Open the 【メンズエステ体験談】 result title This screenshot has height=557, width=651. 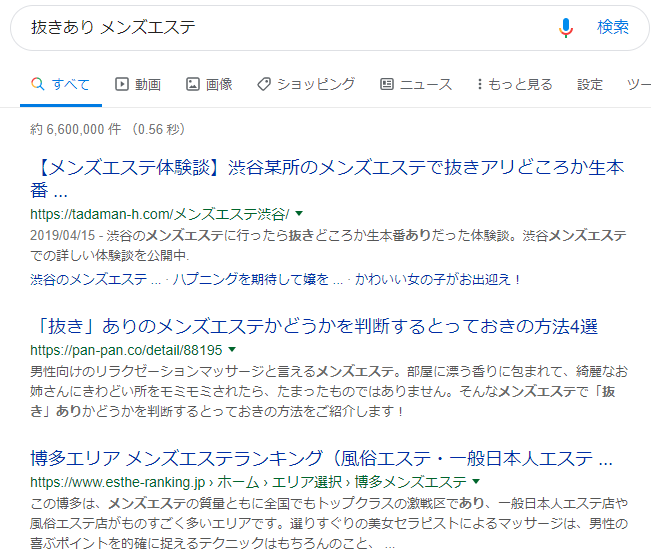tap(327, 179)
